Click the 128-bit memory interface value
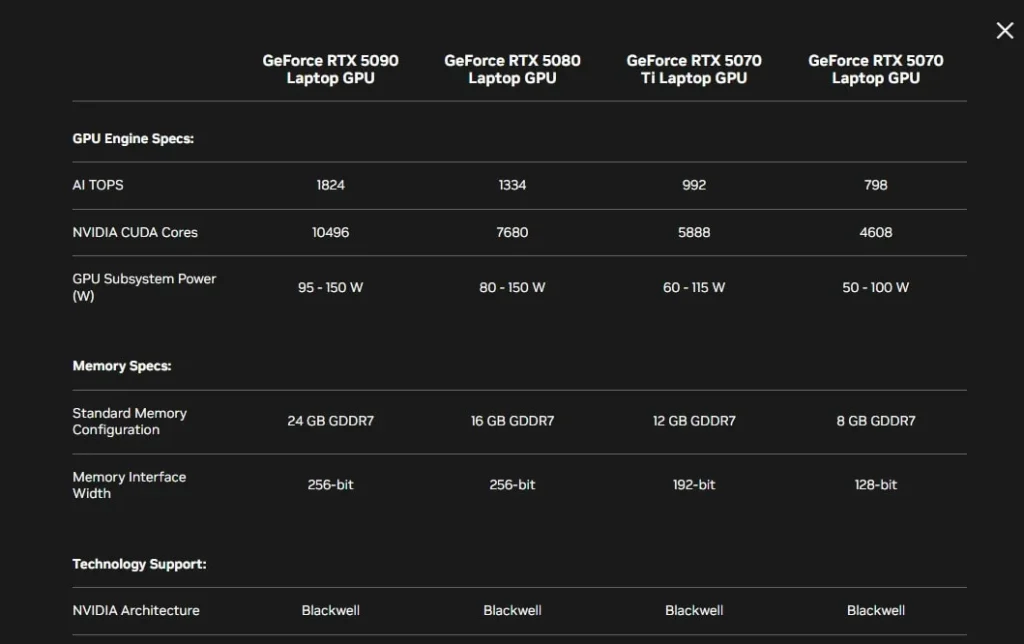 [x=876, y=485]
